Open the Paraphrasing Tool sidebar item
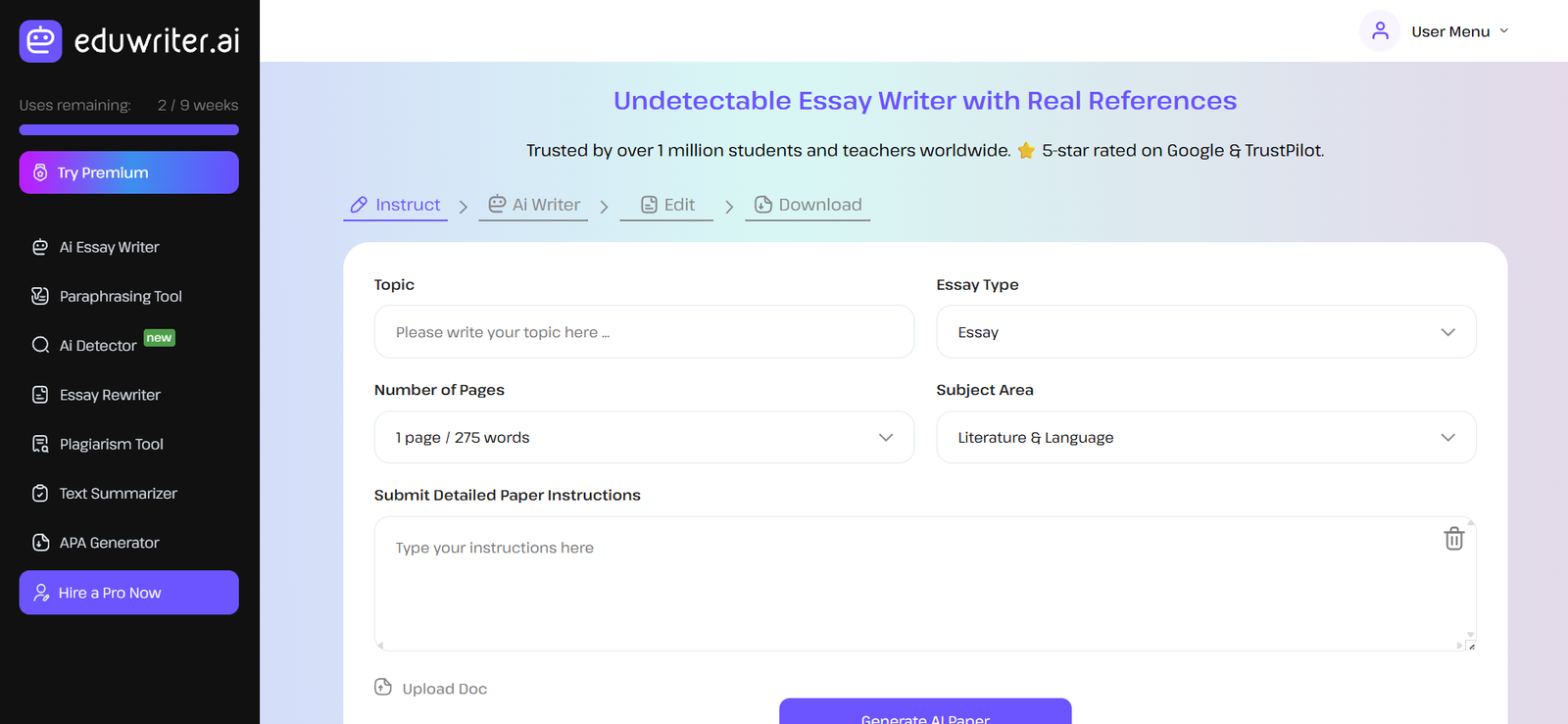This screenshot has width=1568, height=724. [x=121, y=296]
